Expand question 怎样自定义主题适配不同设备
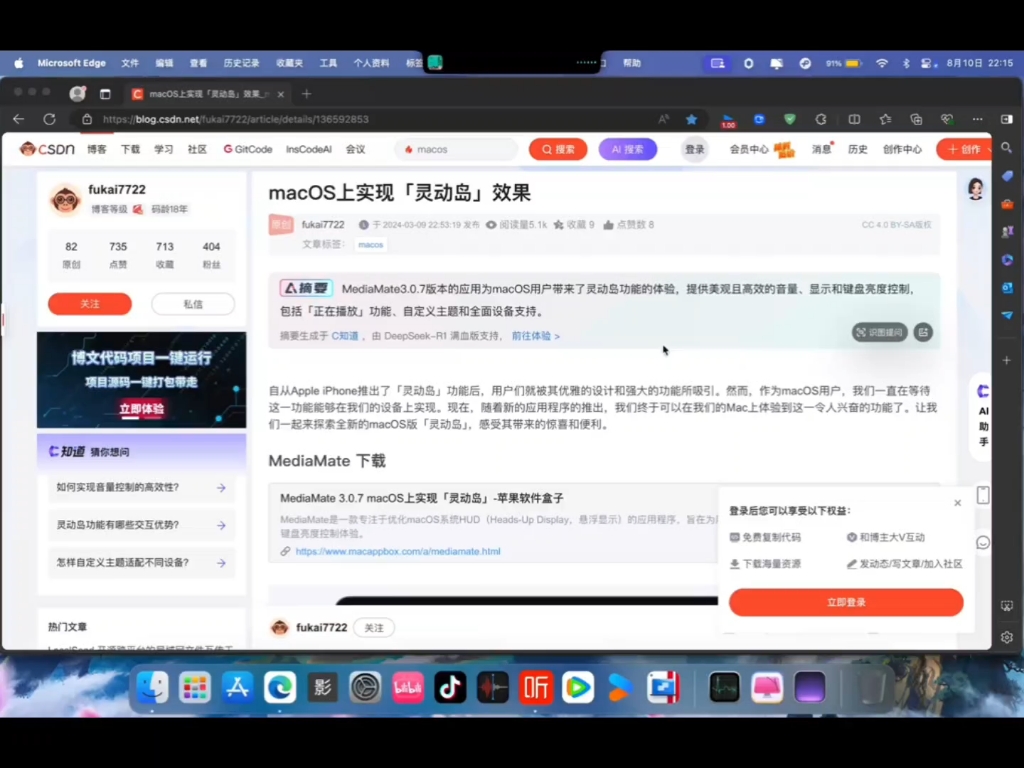 141,562
